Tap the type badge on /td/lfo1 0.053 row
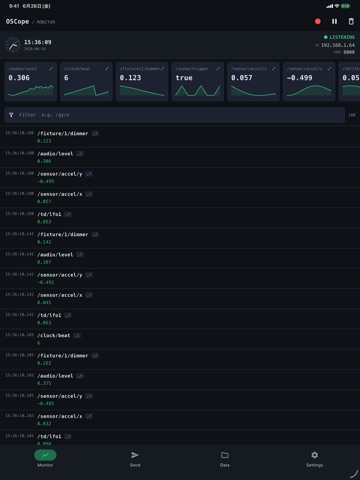The height and width of the screenshot is (480, 360). (68, 214)
